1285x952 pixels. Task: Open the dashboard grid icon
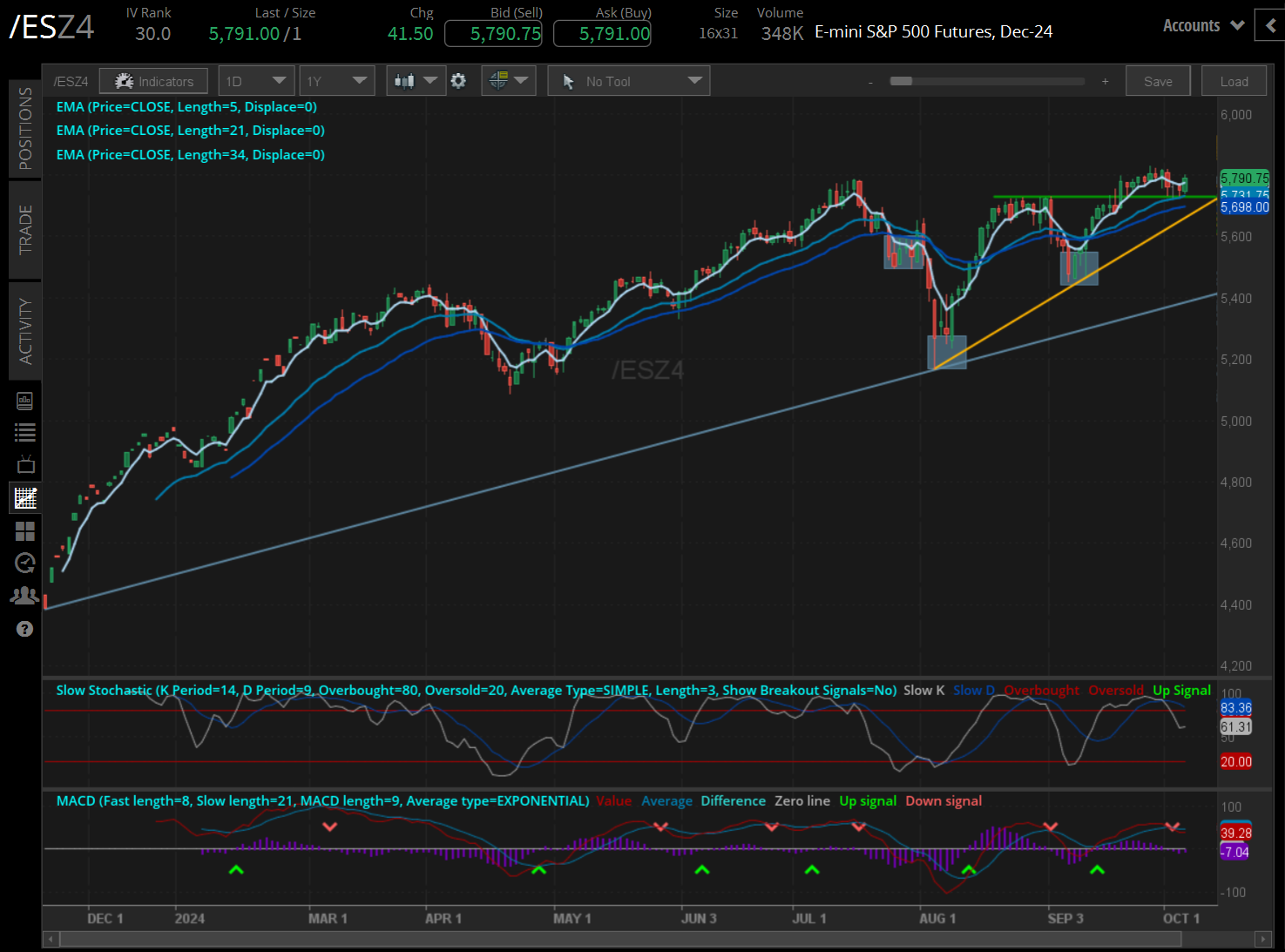coord(24,530)
